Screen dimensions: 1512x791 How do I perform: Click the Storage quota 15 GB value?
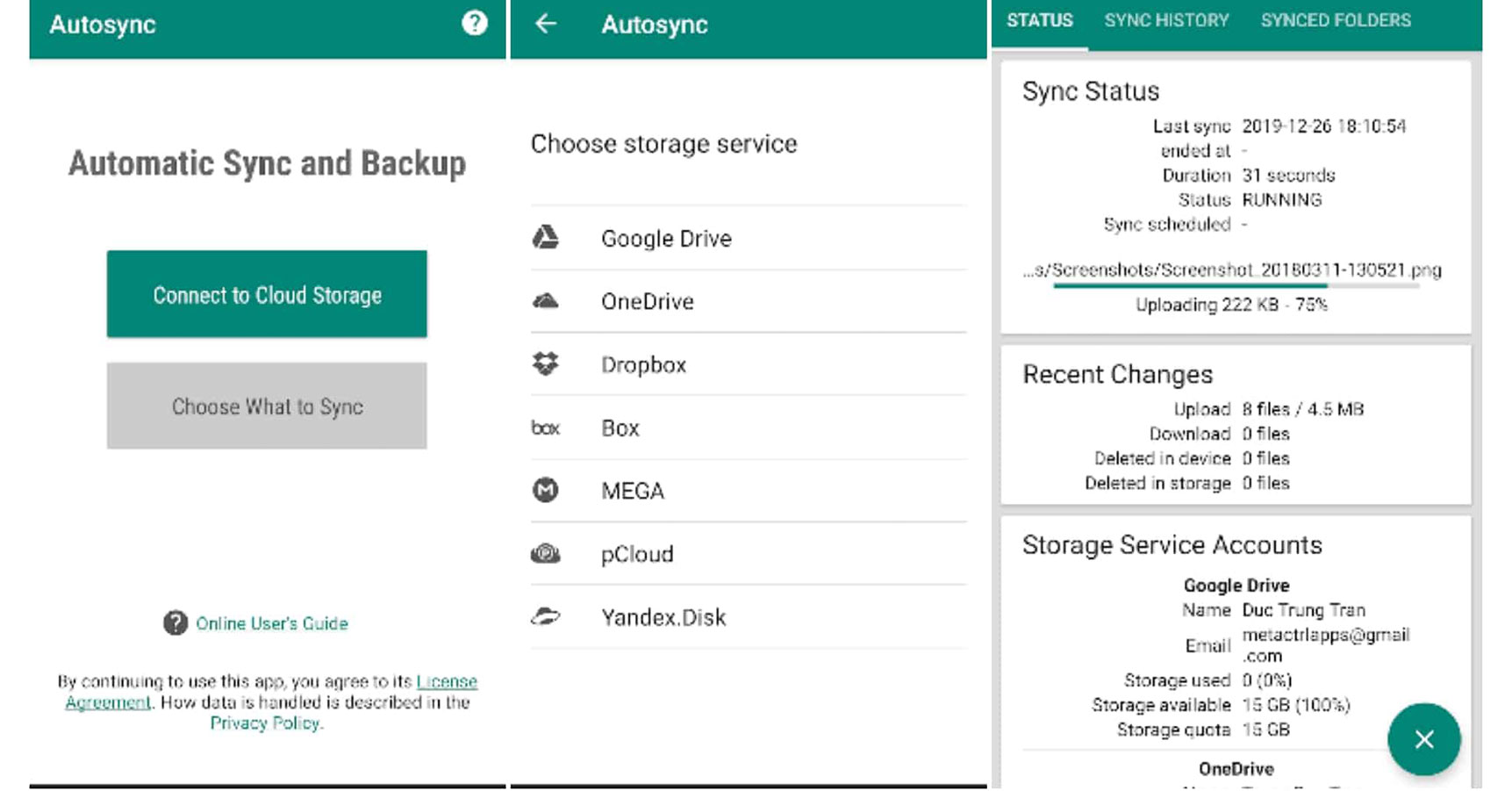point(1265,730)
